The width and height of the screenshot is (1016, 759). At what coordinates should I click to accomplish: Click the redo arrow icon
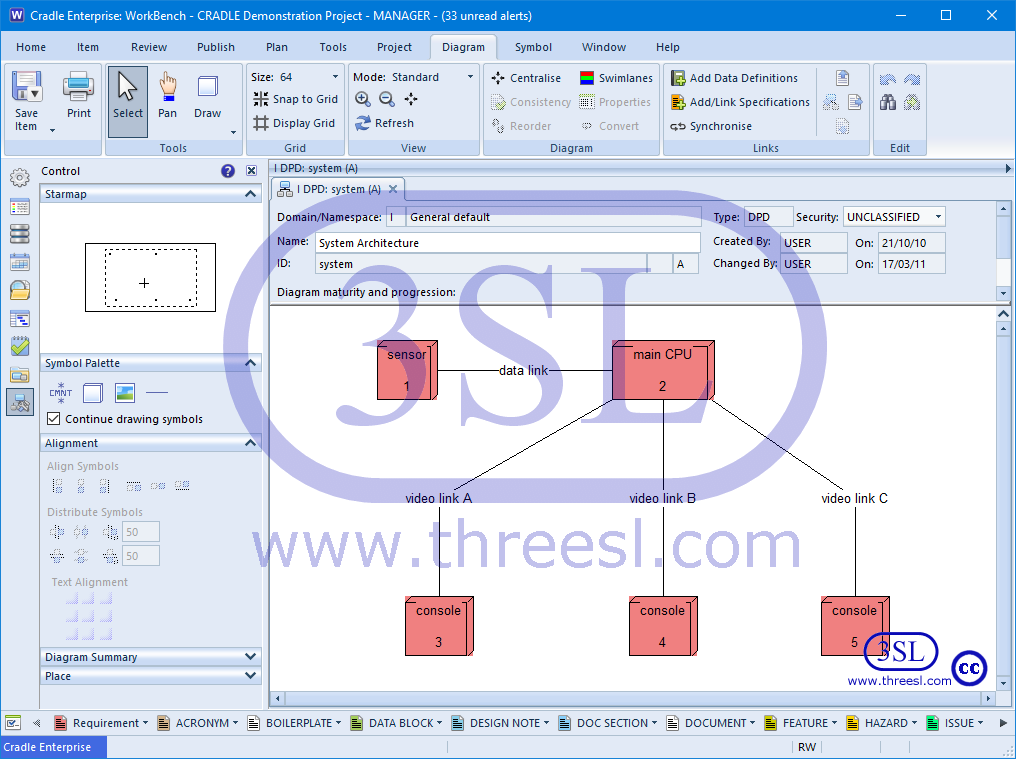(912, 79)
